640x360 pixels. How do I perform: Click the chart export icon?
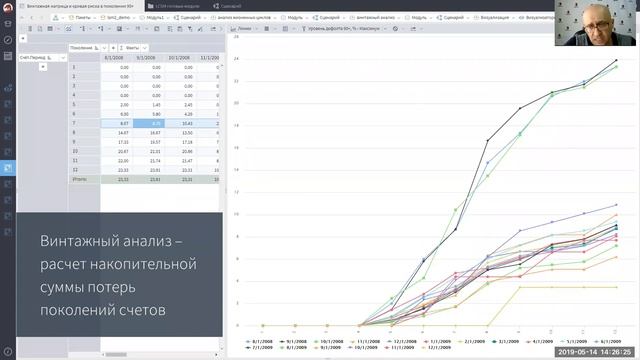[413, 29]
